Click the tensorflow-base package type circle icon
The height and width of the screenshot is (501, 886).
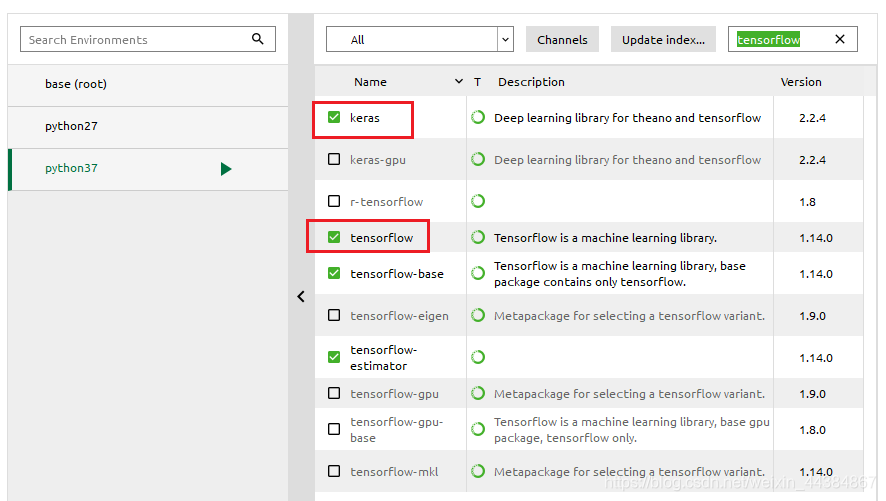point(478,273)
